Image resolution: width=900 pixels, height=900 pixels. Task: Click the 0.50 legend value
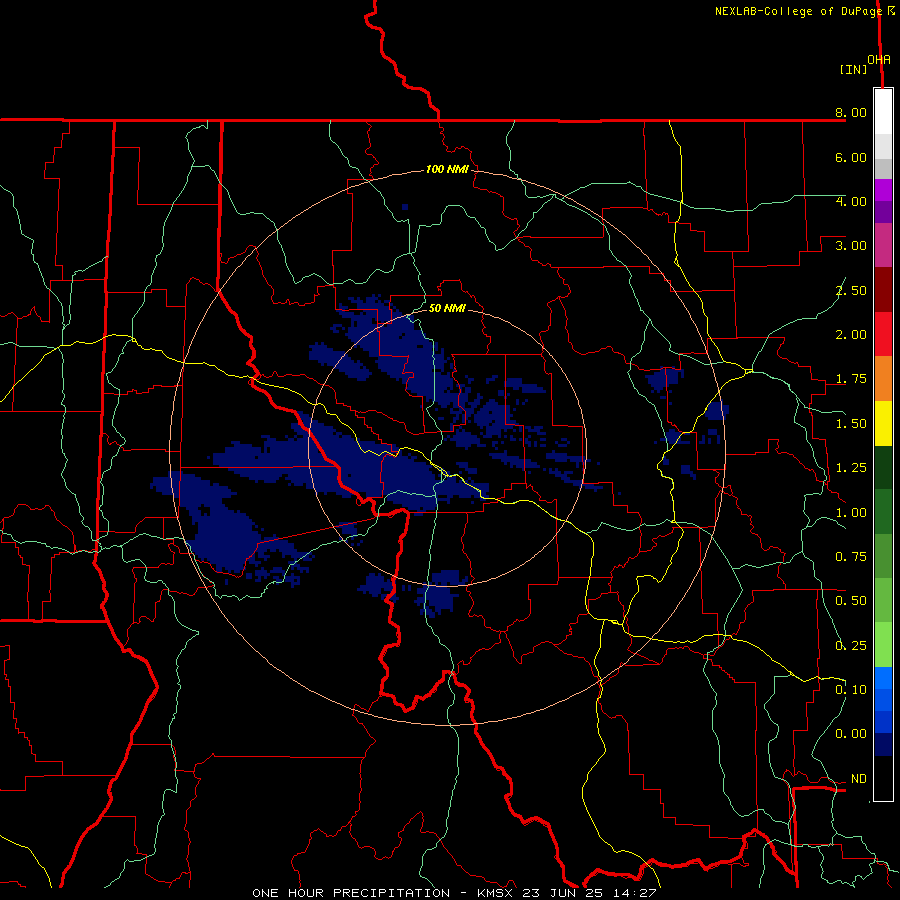pos(851,601)
